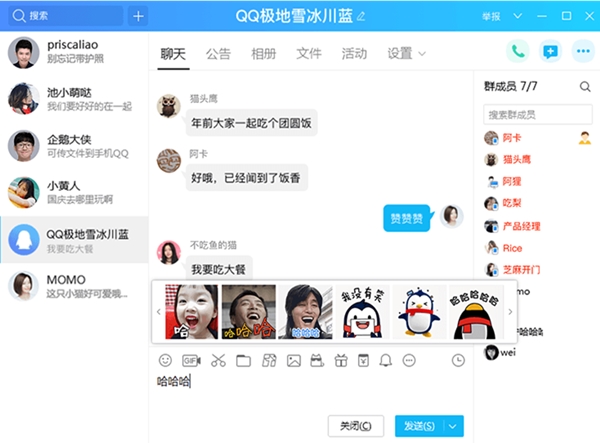The image size is (600, 443).
Task: Click the GIF video recording icon
Action: coord(191,360)
